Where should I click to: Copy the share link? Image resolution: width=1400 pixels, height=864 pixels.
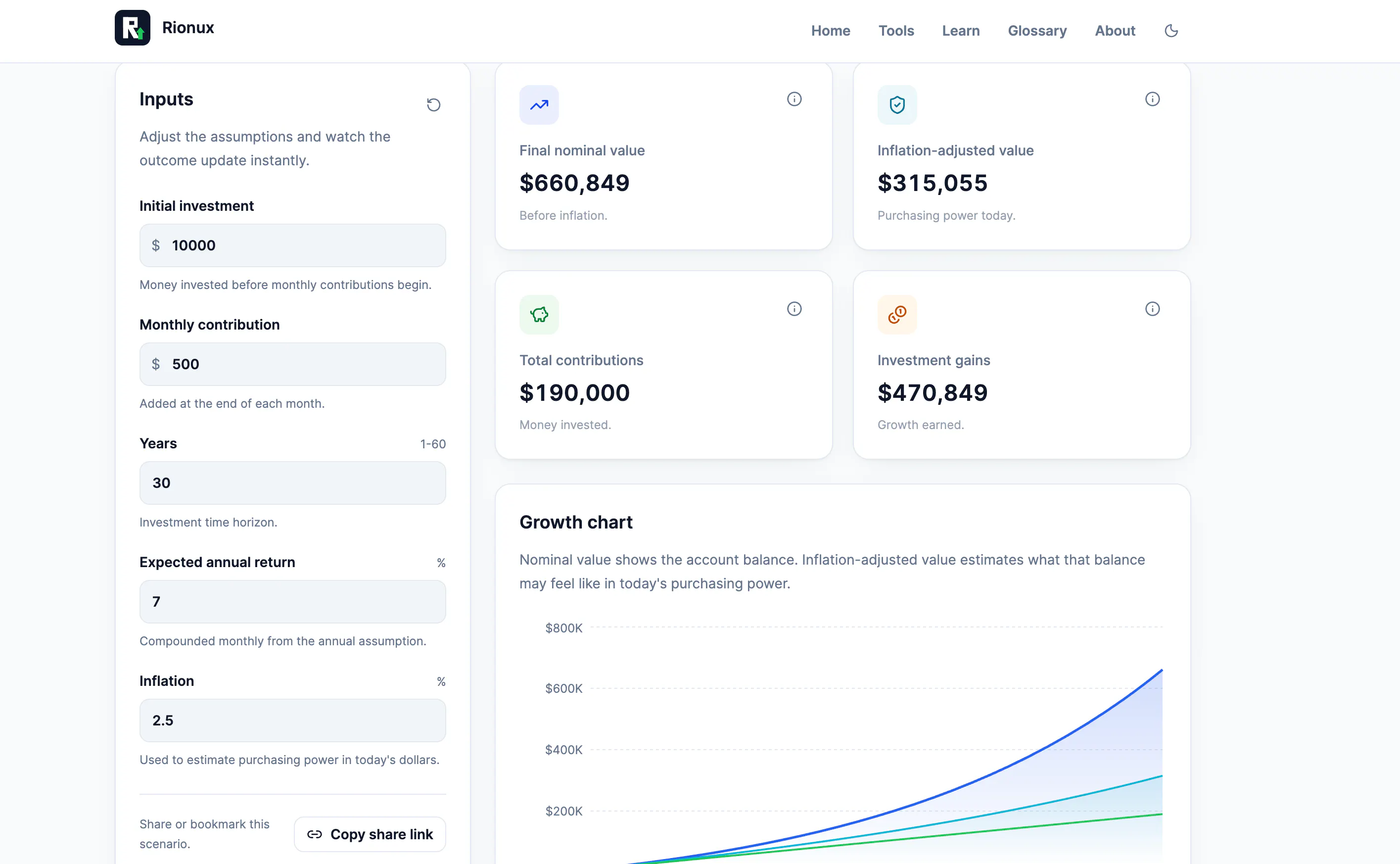pos(370,834)
